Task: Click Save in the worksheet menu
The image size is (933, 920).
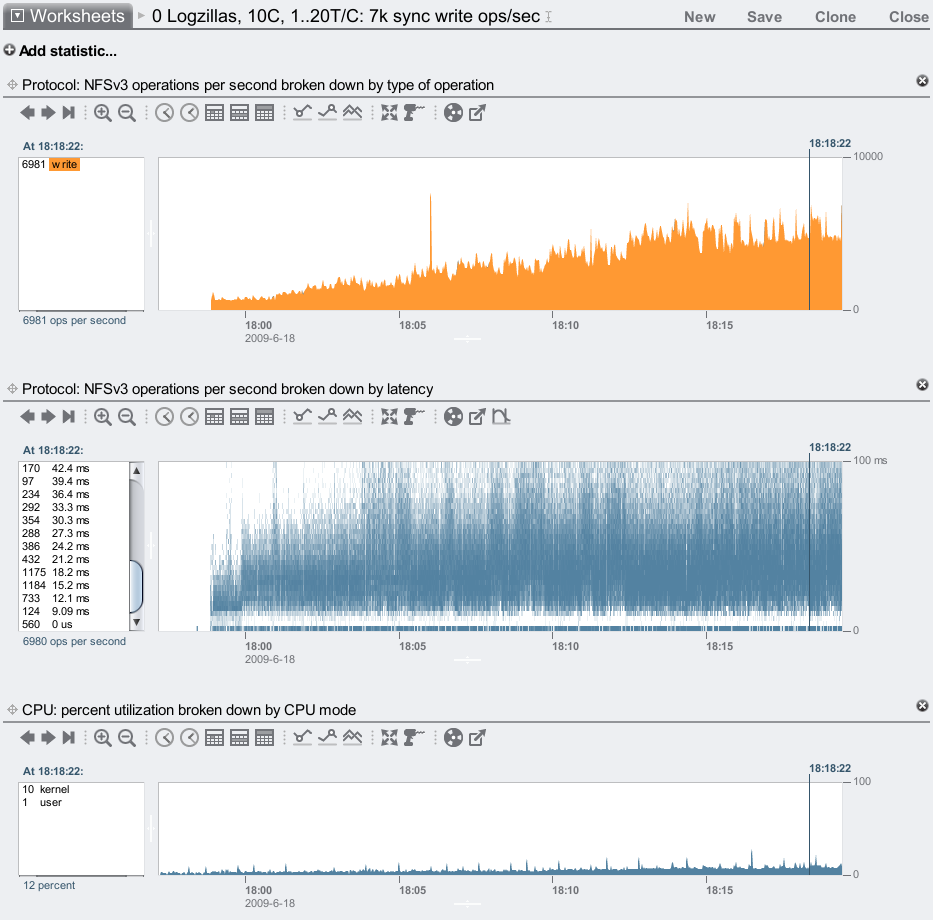Action: [764, 17]
